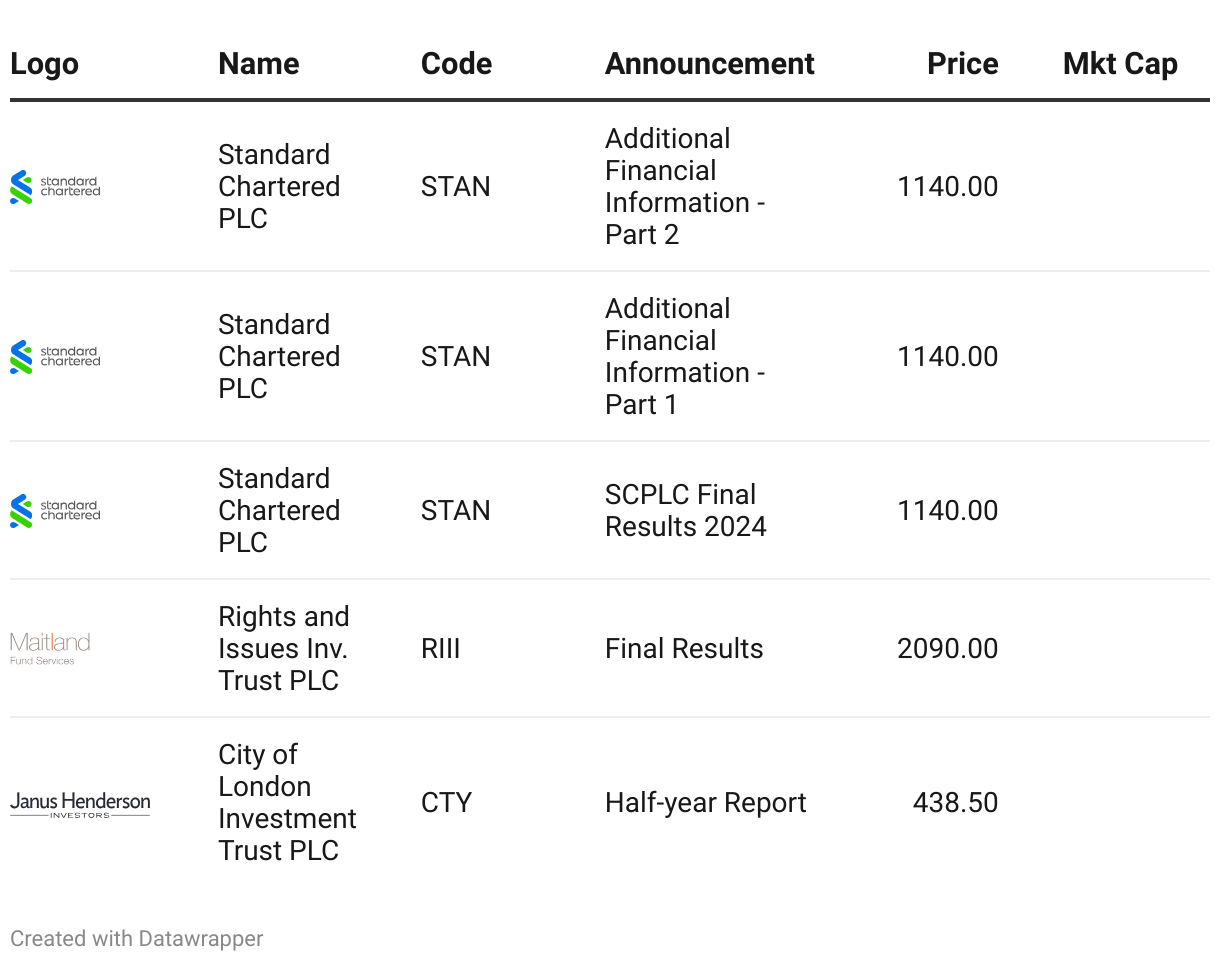This screenshot has width=1220, height=962.
Task: Select the Announcement column header
Action: [710, 64]
